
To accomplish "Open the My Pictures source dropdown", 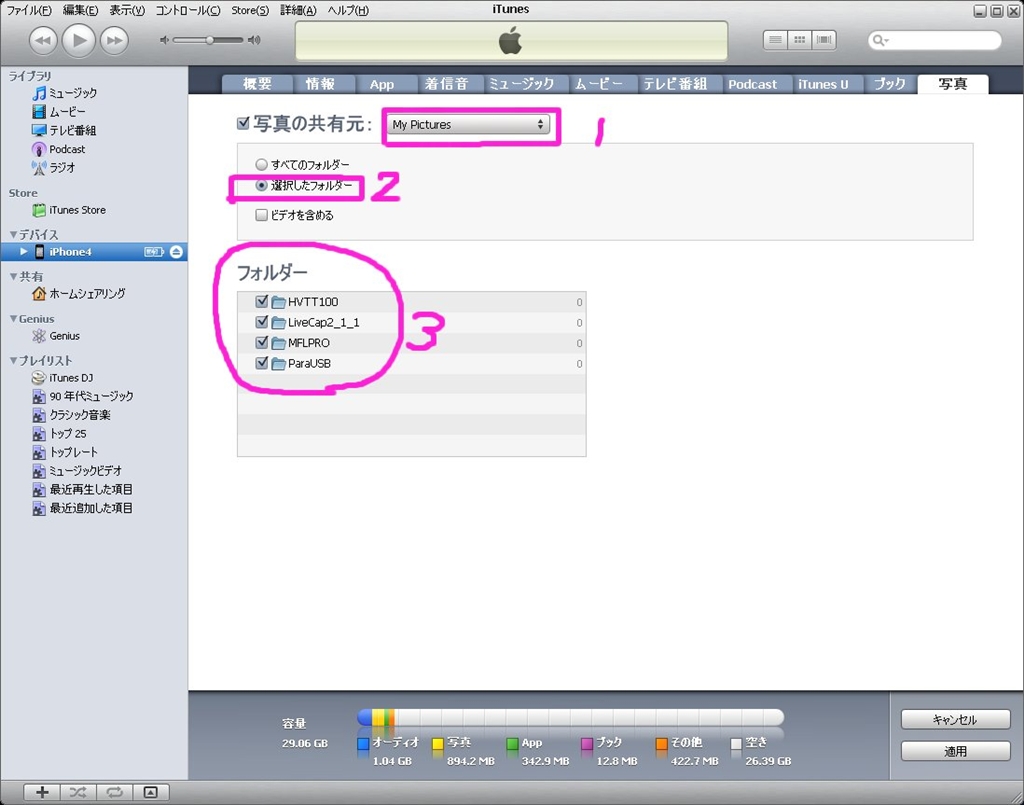I will (468, 125).
